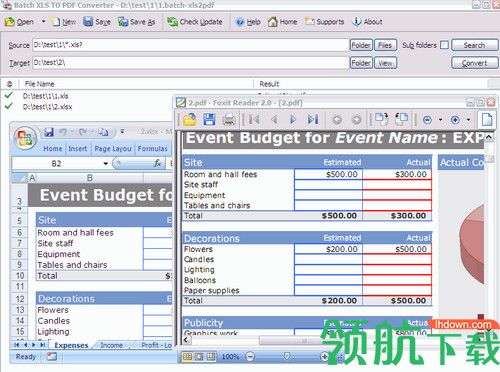Switch to Excel Insert tab
This screenshot has height=372, width=500.
(x=78, y=149)
